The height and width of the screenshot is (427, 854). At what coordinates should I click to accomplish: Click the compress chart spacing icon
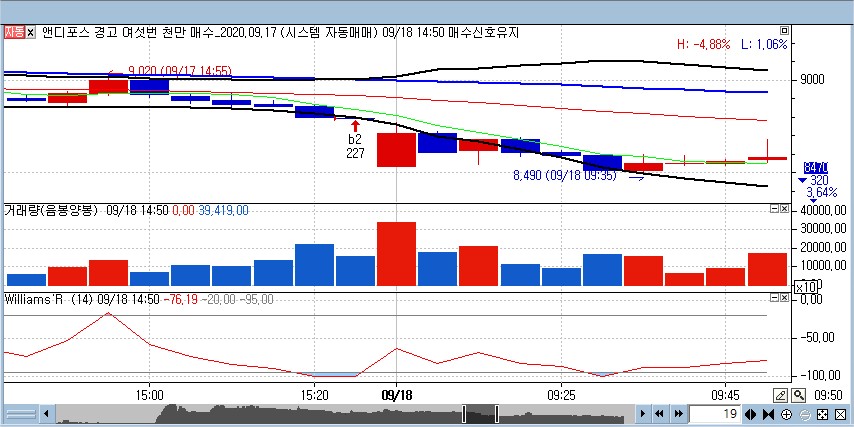[x=768, y=414]
